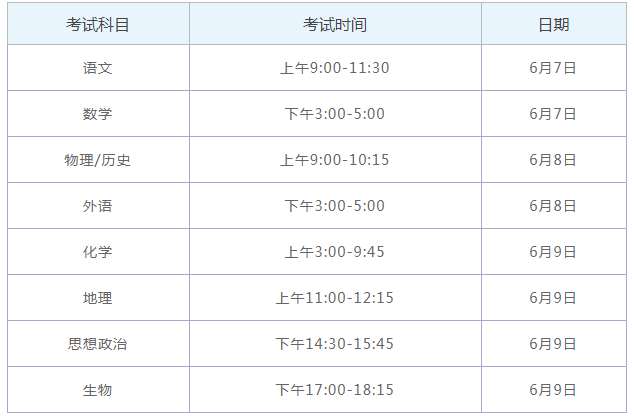Click the 上午9:00-11:30 time cell

[x=334, y=68]
